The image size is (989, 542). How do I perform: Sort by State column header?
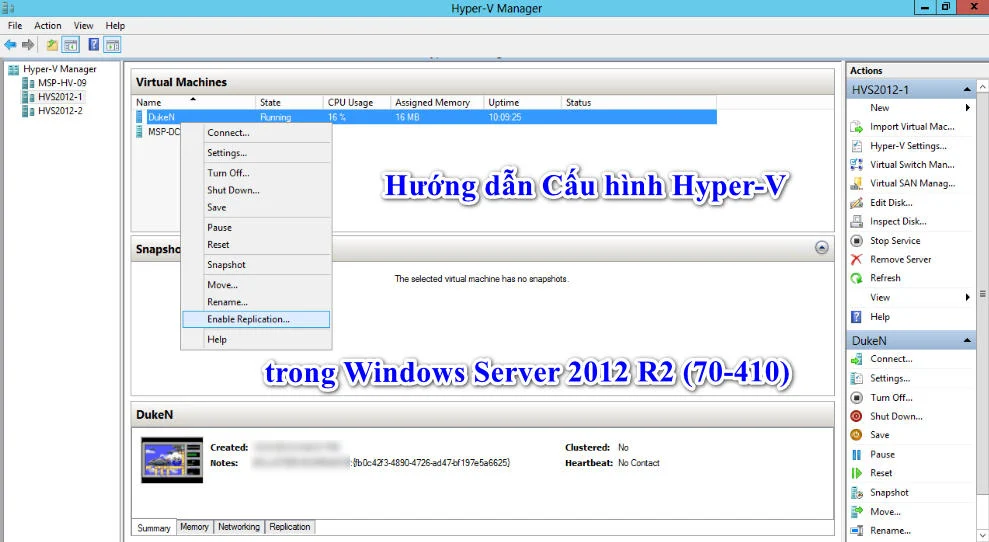point(289,102)
